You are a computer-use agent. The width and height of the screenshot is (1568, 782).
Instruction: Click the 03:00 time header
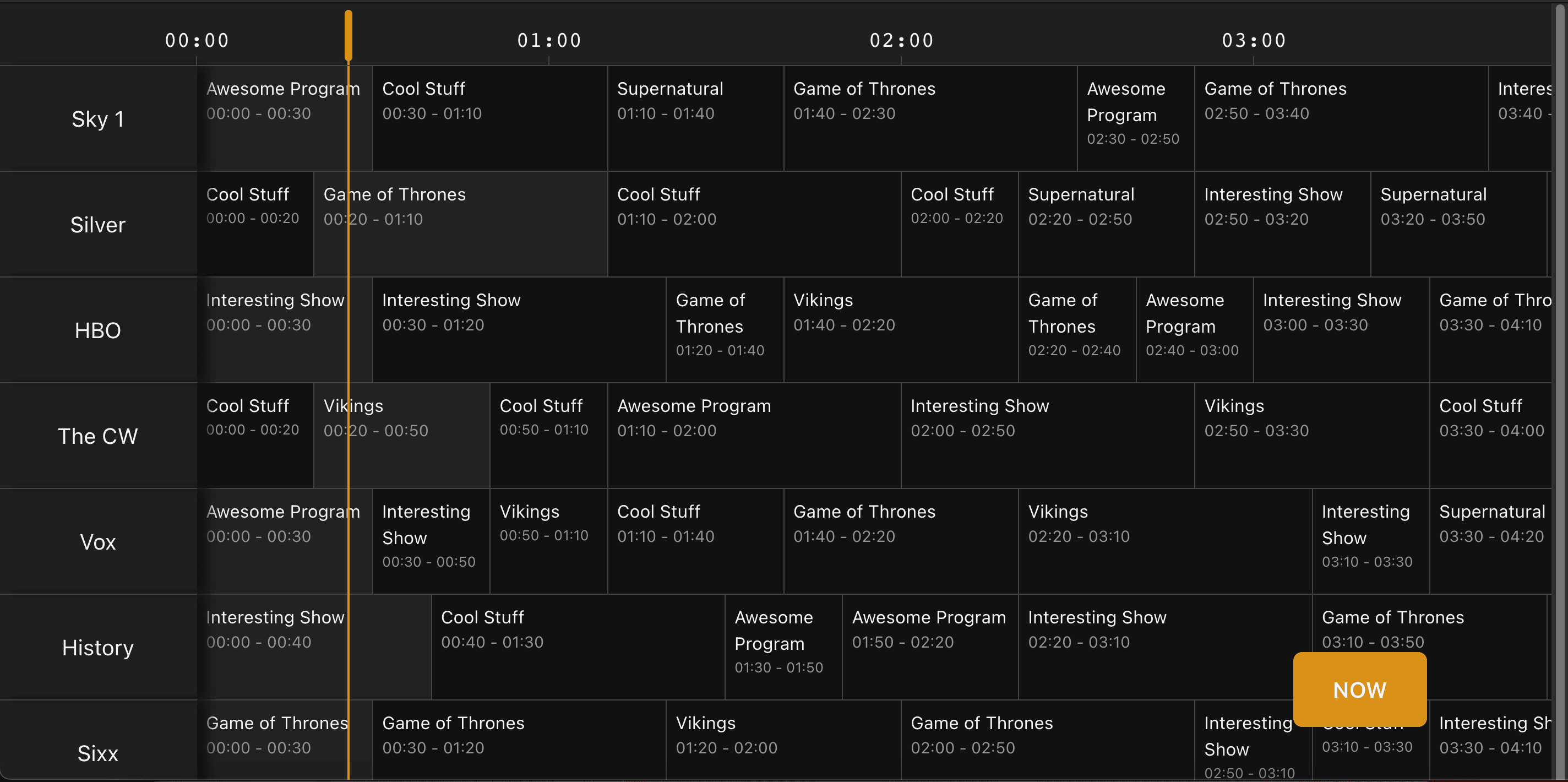tap(1254, 40)
